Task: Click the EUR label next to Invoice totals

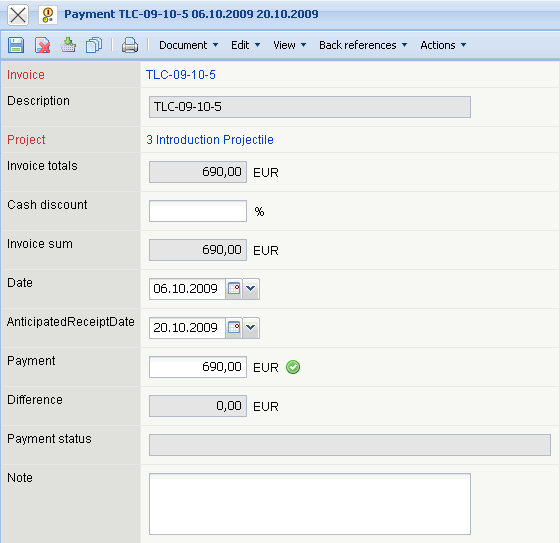Action: (x=266, y=173)
